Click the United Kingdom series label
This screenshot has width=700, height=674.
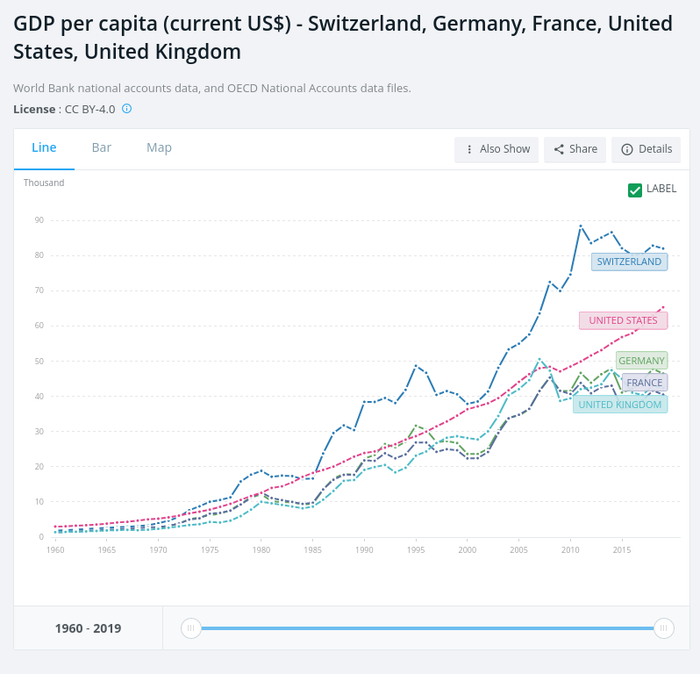coord(620,404)
